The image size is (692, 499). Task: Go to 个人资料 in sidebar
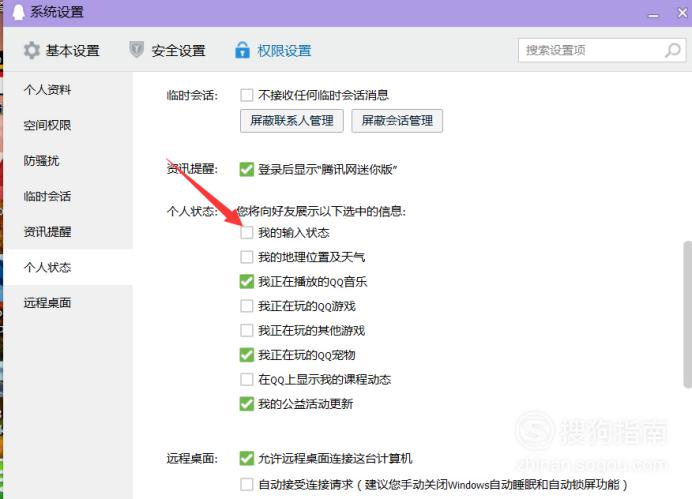point(47,90)
